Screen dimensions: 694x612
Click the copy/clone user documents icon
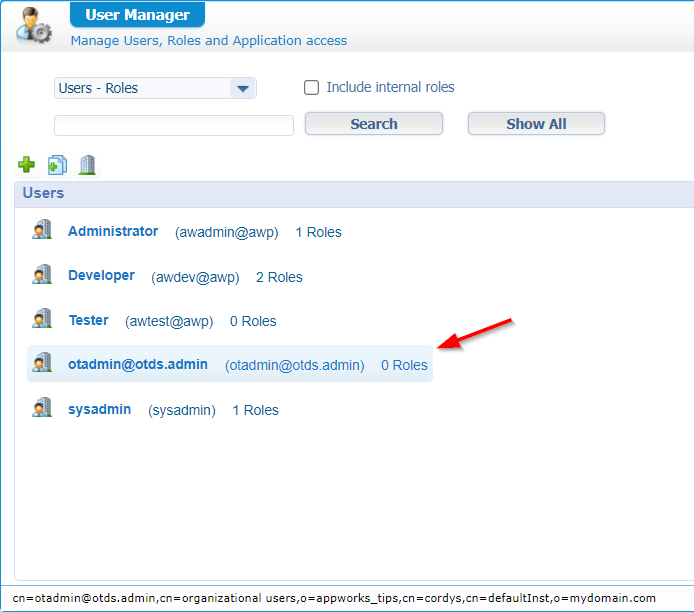[x=57, y=165]
